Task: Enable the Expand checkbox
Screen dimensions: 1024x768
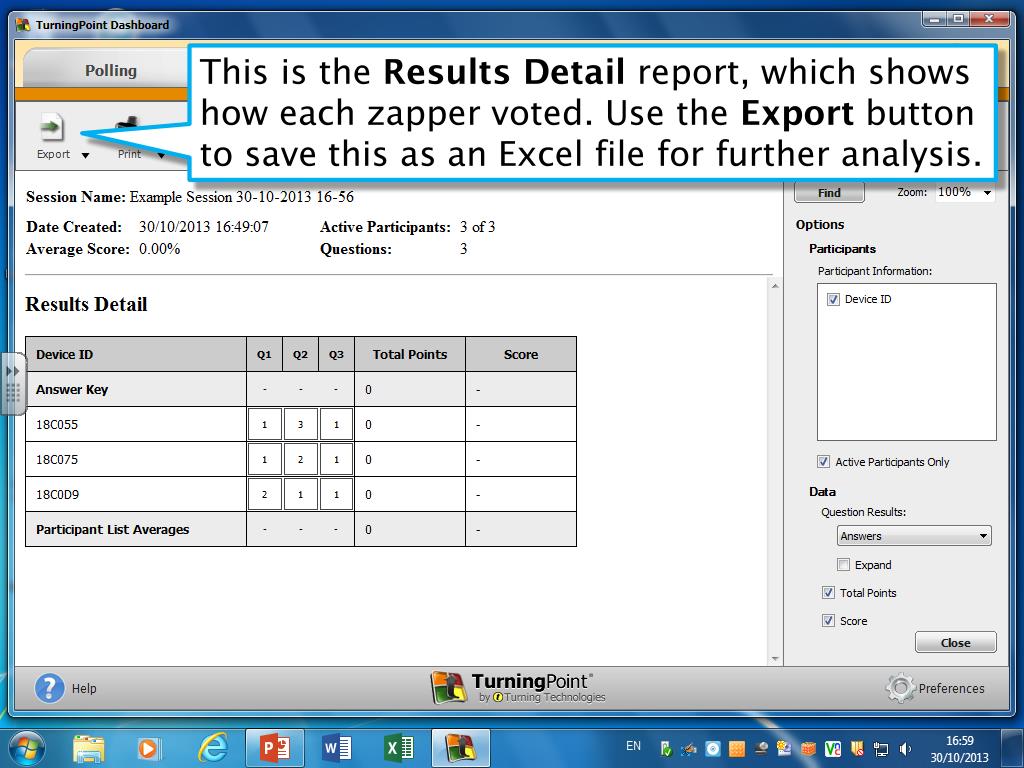Action: coord(843,565)
